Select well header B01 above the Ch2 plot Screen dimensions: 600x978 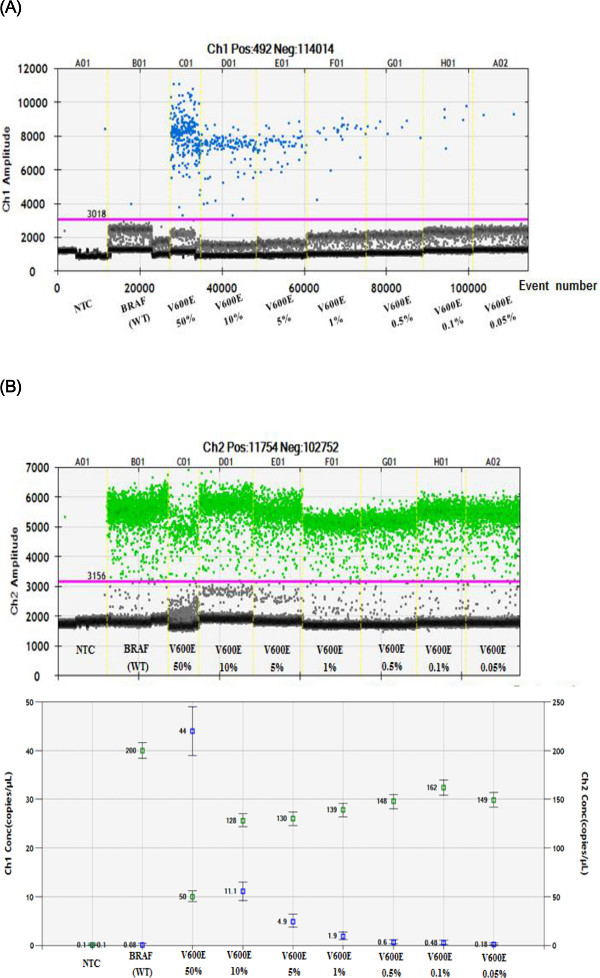pos(138,462)
